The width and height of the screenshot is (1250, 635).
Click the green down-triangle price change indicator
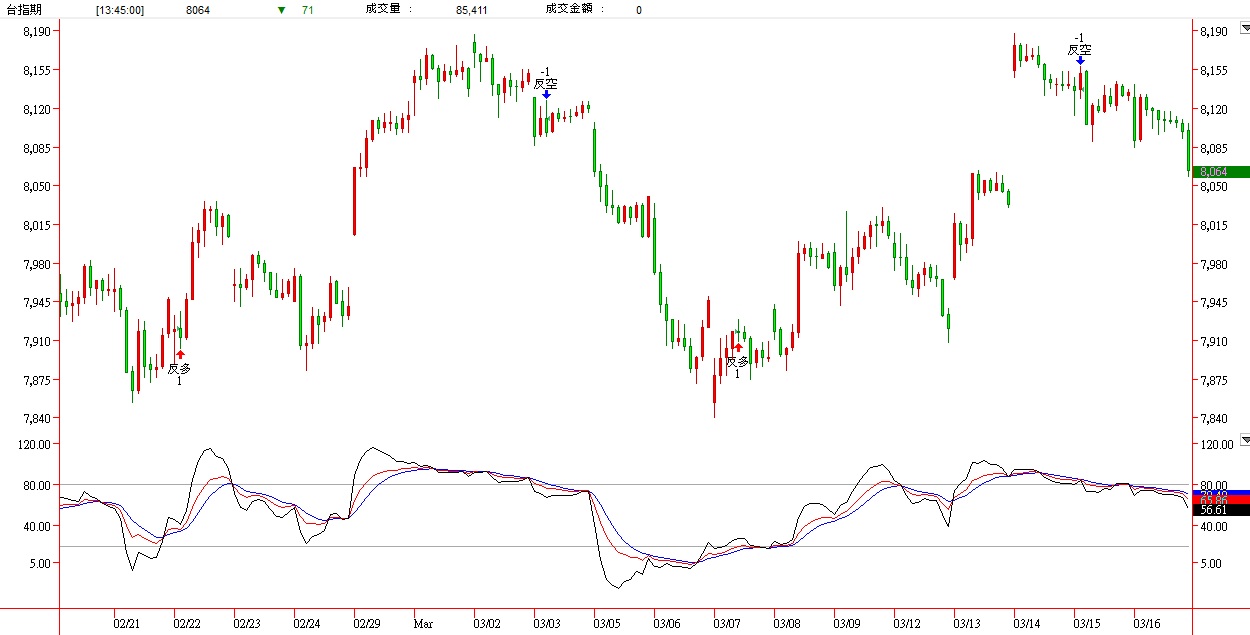281,10
